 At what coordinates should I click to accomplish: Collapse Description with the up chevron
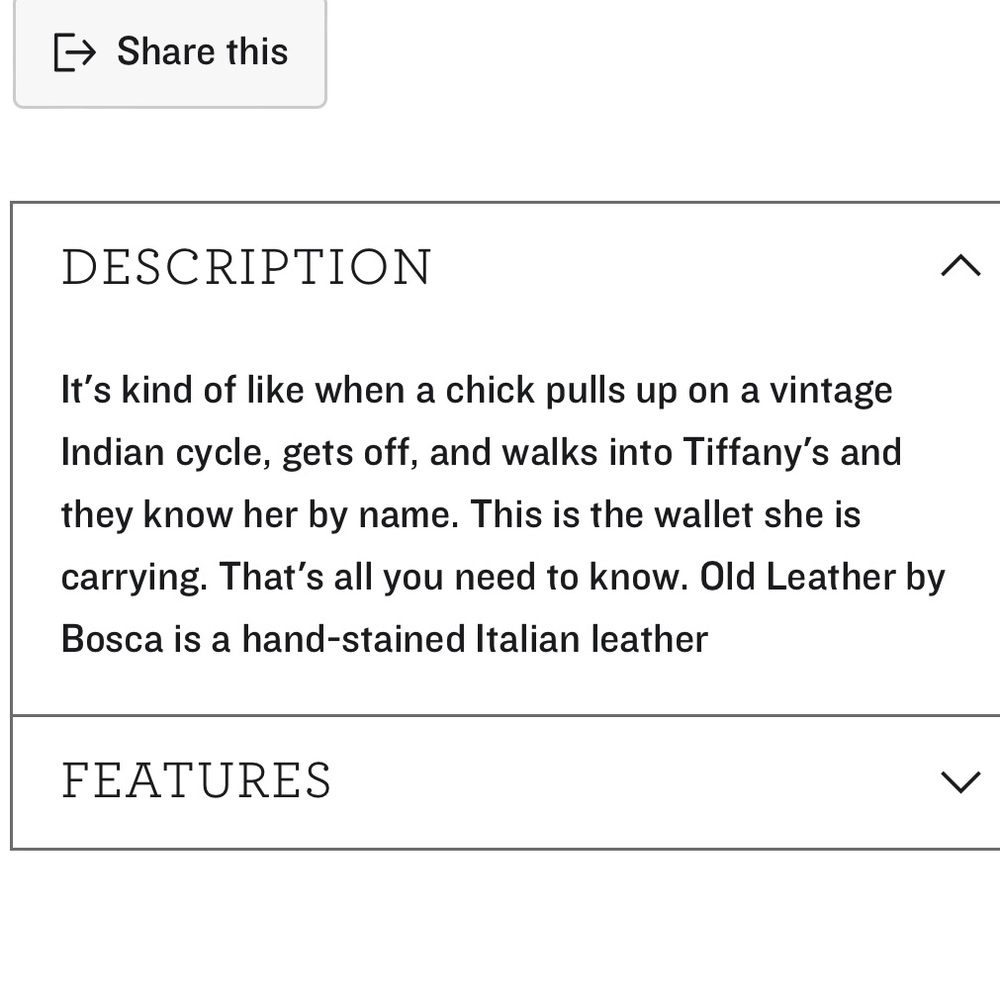tap(961, 266)
